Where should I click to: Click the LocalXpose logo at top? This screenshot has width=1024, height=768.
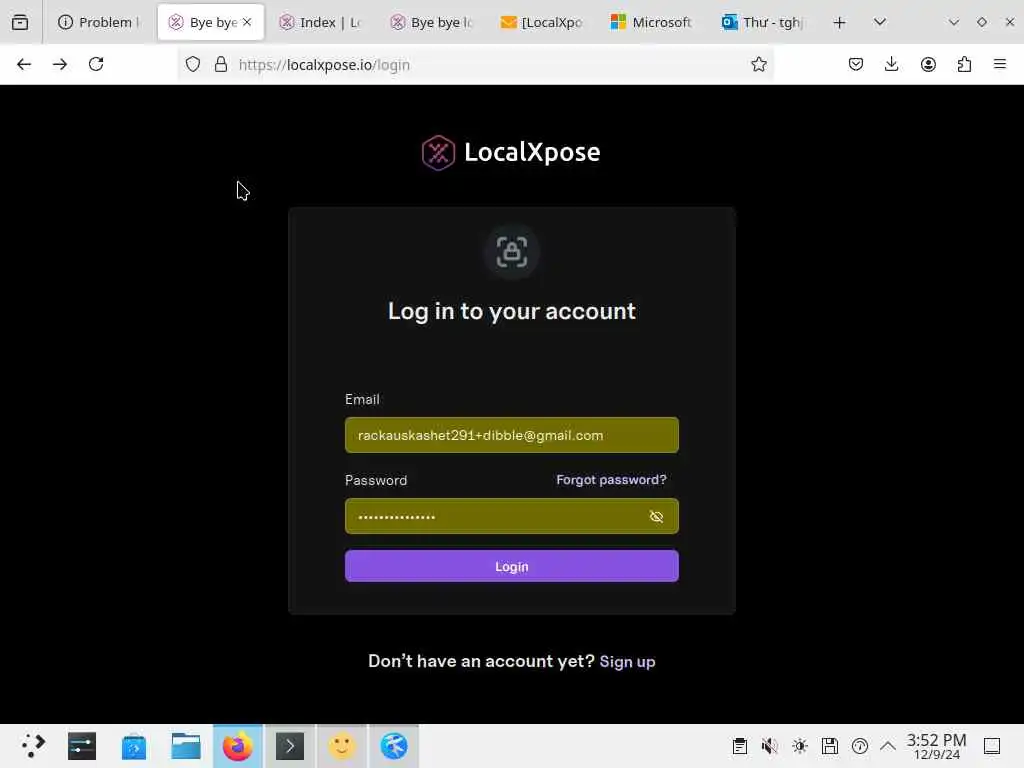[x=511, y=153]
